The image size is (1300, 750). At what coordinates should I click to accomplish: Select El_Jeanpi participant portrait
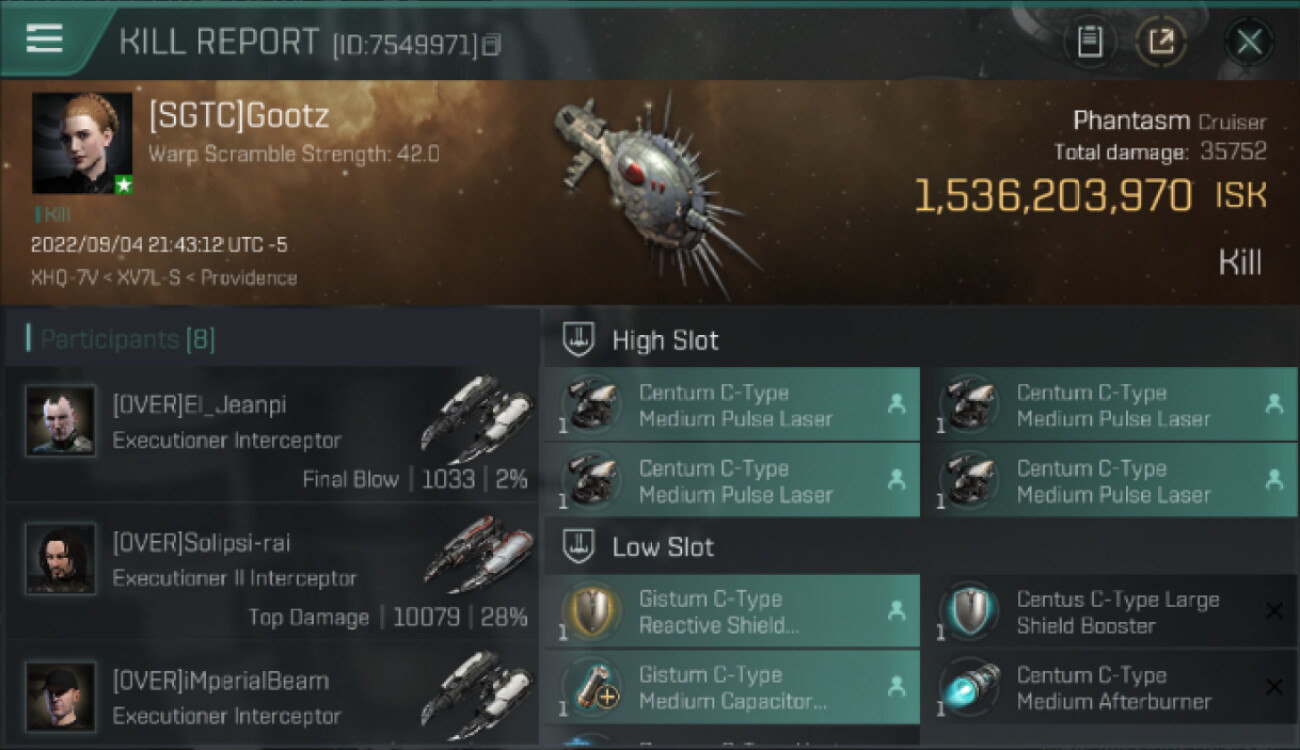tap(60, 422)
